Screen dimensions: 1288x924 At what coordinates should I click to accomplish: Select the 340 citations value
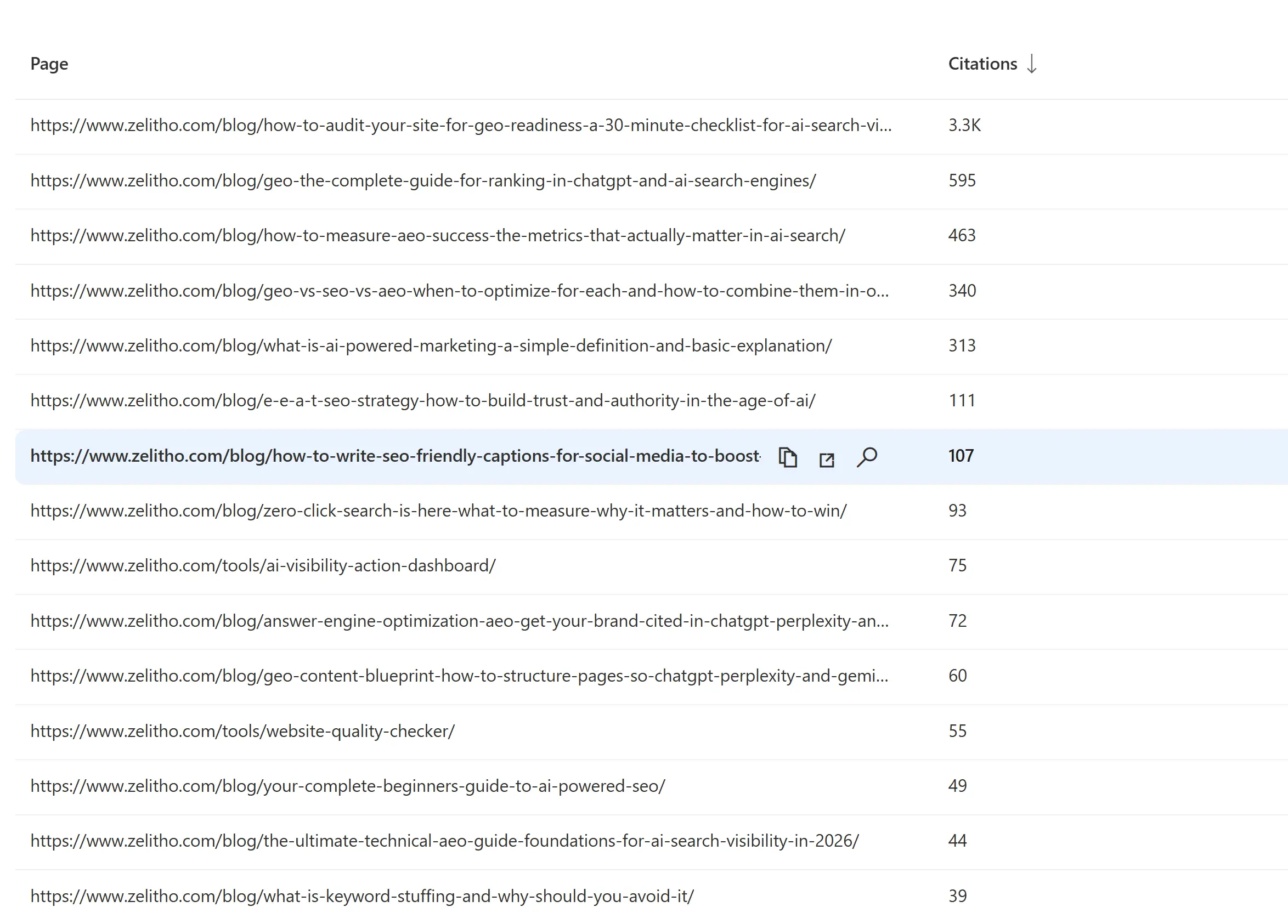click(x=962, y=291)
